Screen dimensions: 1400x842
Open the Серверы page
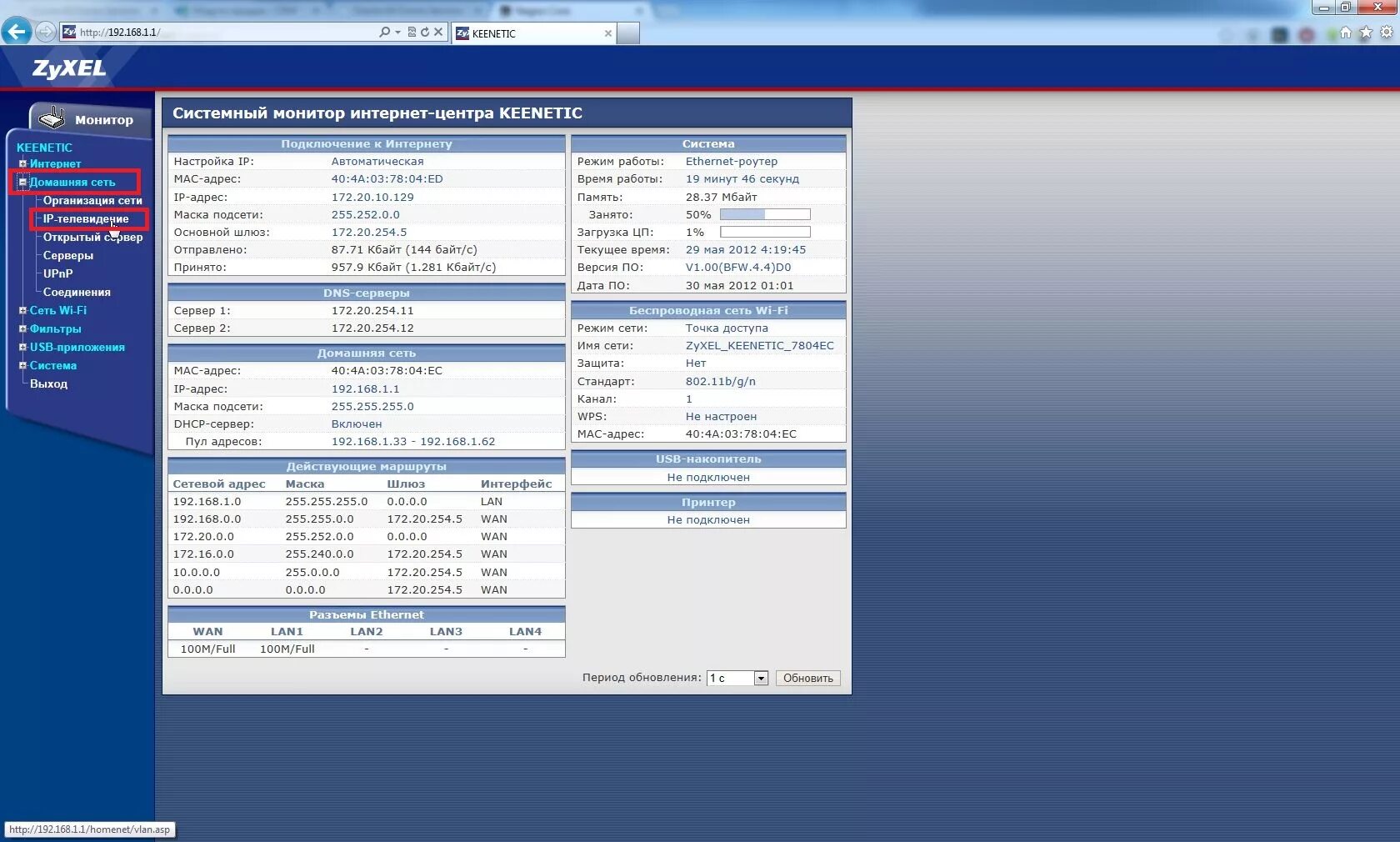(68, 256)
